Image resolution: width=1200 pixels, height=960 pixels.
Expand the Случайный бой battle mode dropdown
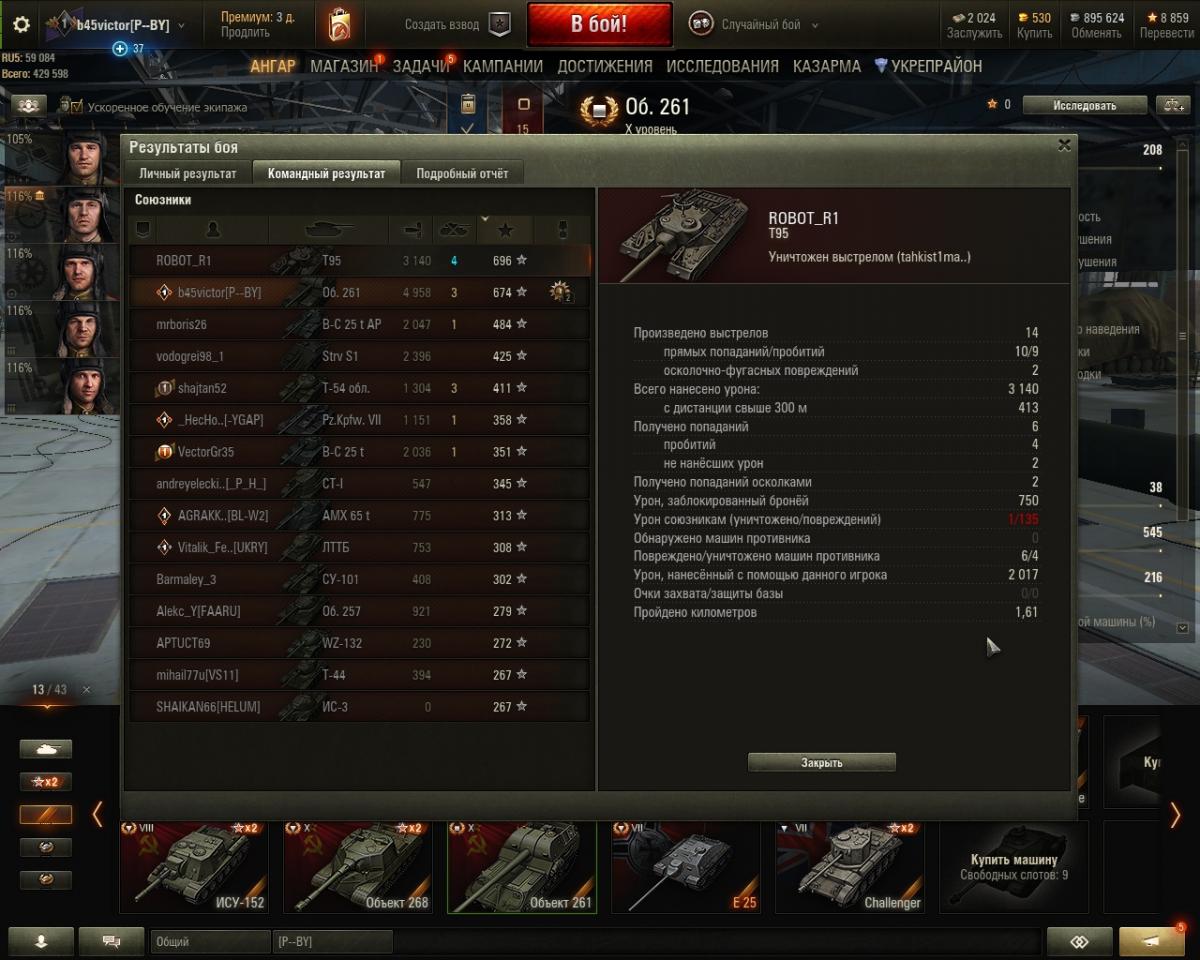[x=814, y=25]
